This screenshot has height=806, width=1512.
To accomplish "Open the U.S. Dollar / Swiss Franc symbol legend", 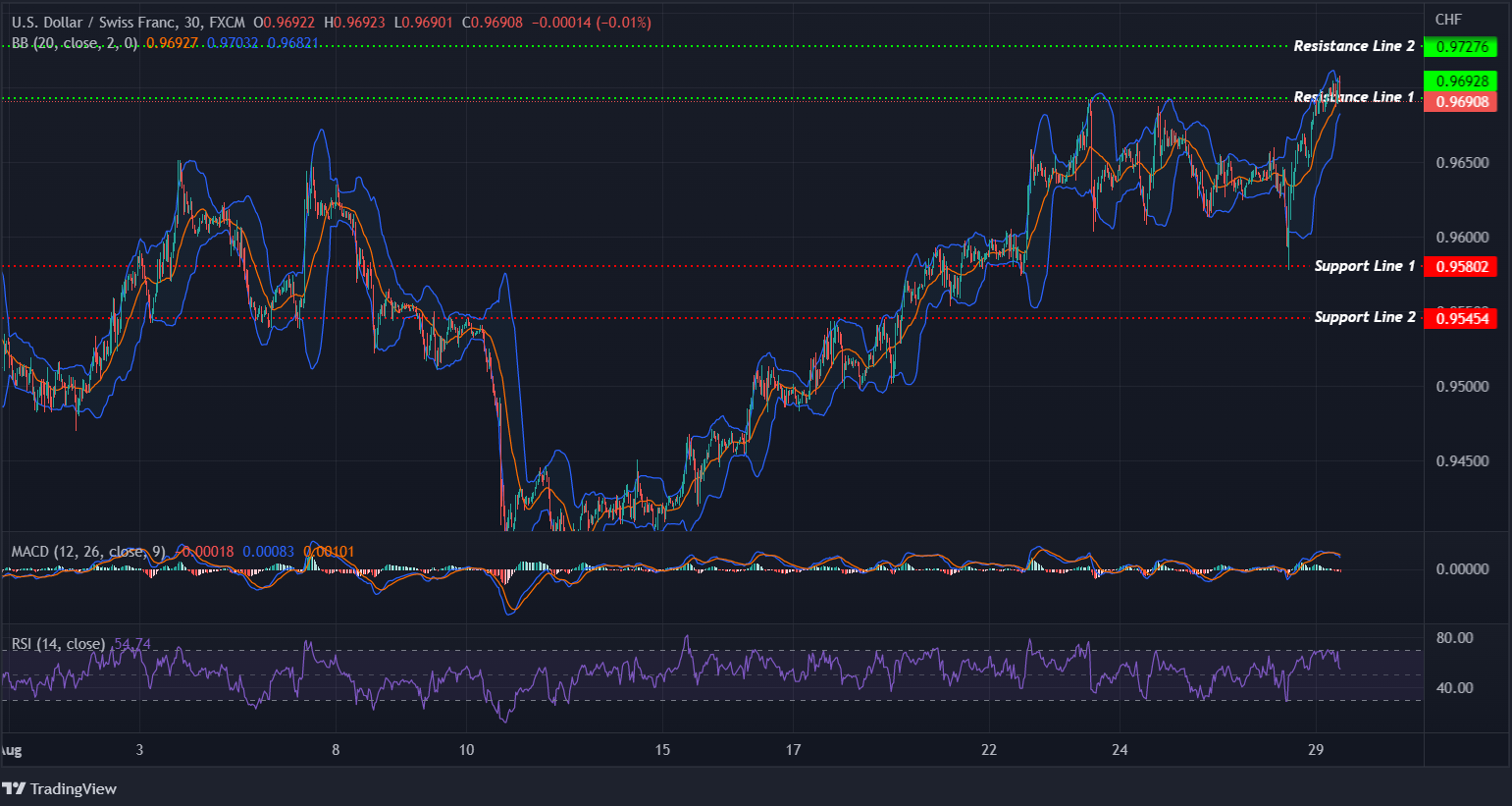I will tap(93, 21).
